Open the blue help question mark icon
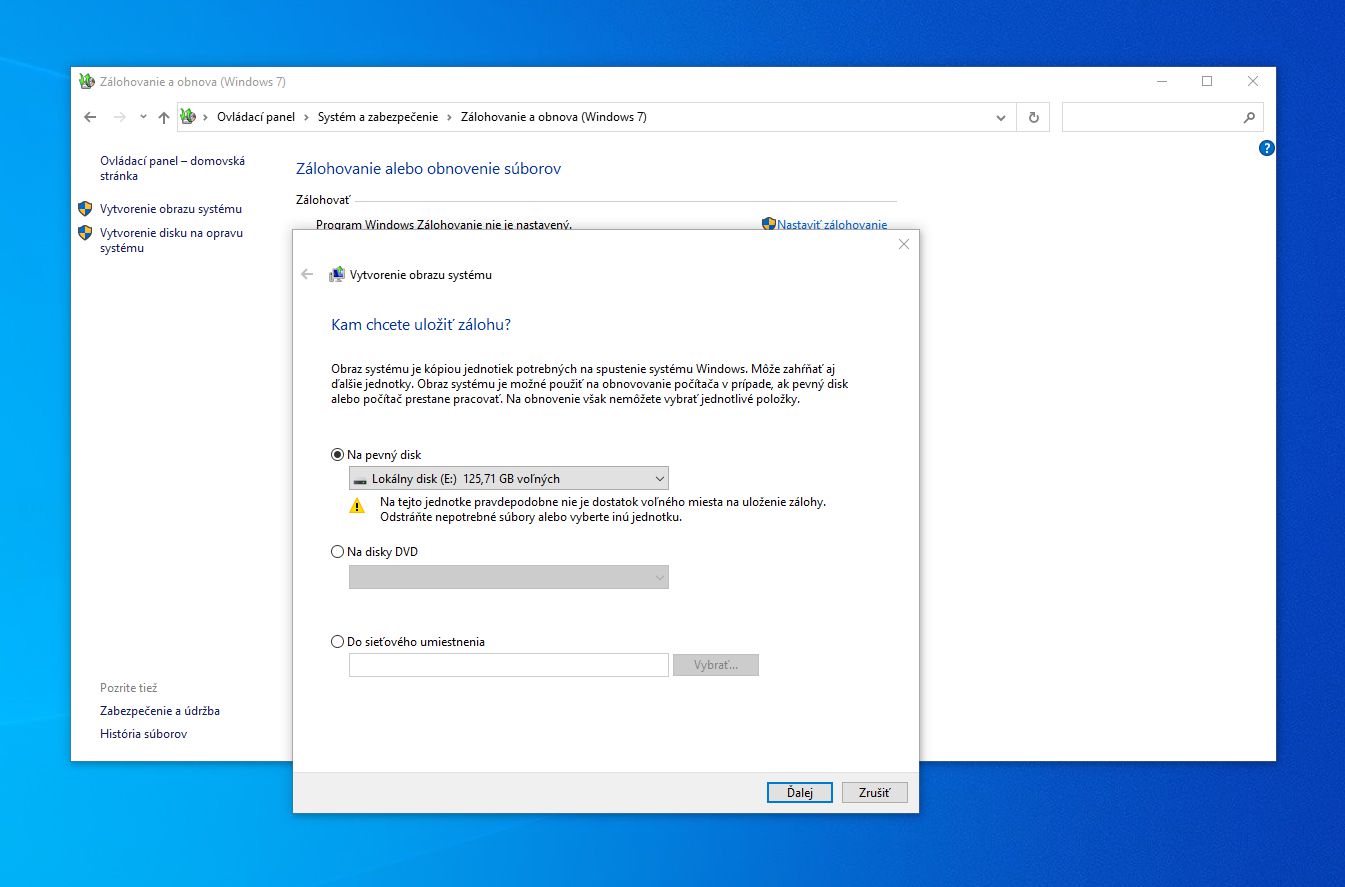This screenshot has width=1345, height=887. pos(1266,149)
